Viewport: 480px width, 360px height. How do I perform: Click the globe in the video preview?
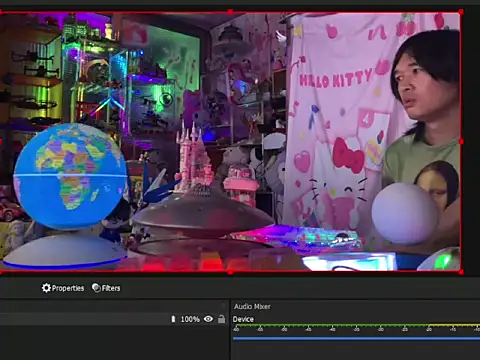click(x=70, y=176)
